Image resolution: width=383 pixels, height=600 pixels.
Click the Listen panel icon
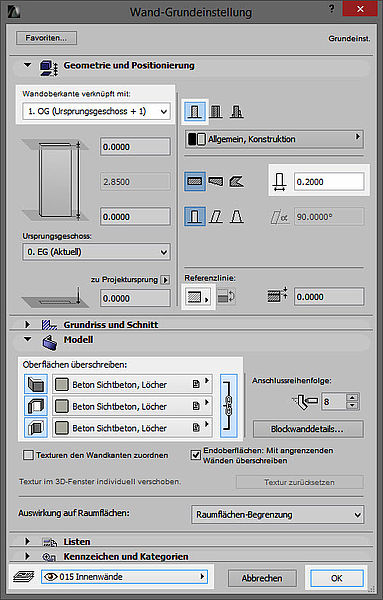[50, 542]
